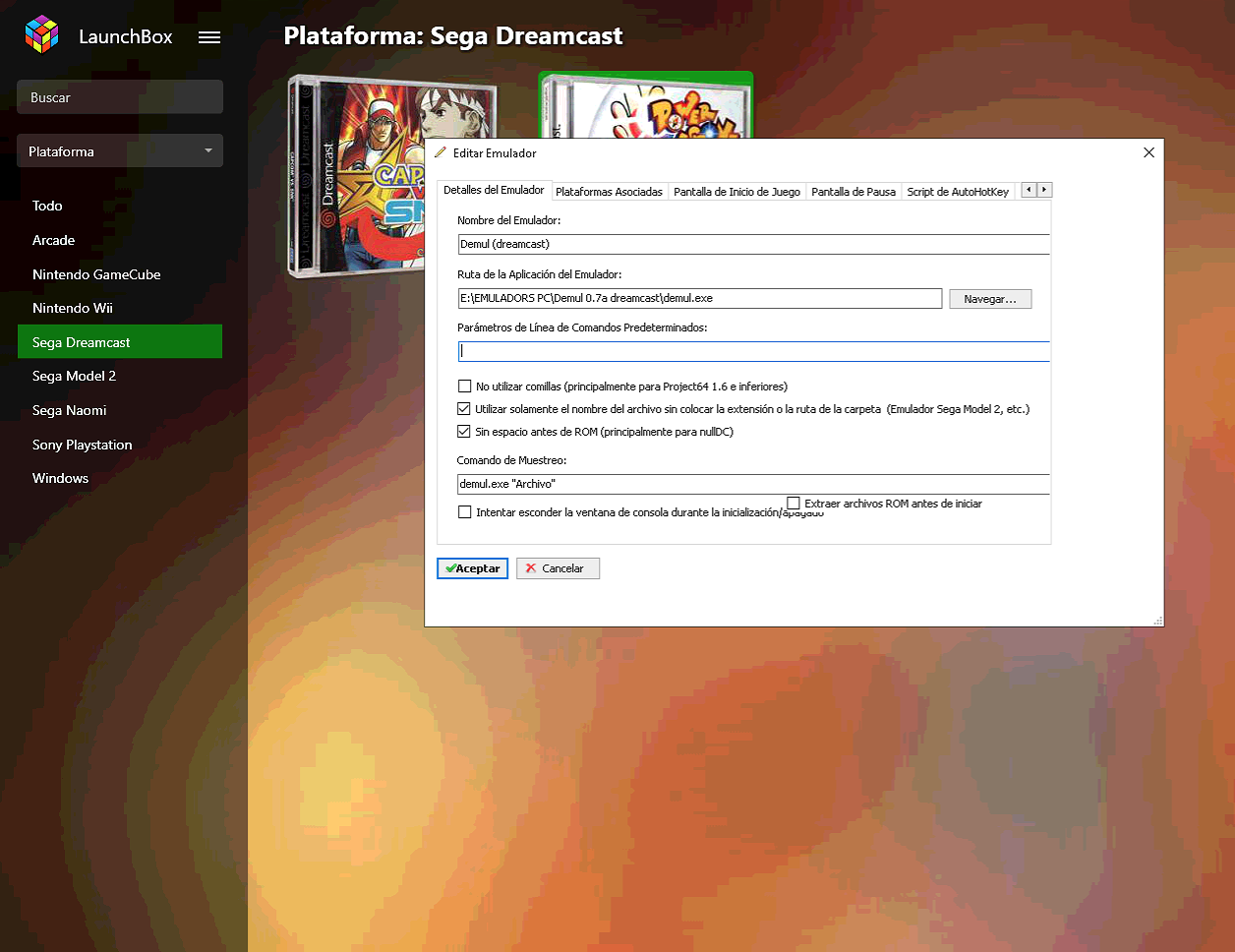This screenshot has width=1235, height=952.
Task: Click the Navegar... browse button
Action: tap(990, 299)
